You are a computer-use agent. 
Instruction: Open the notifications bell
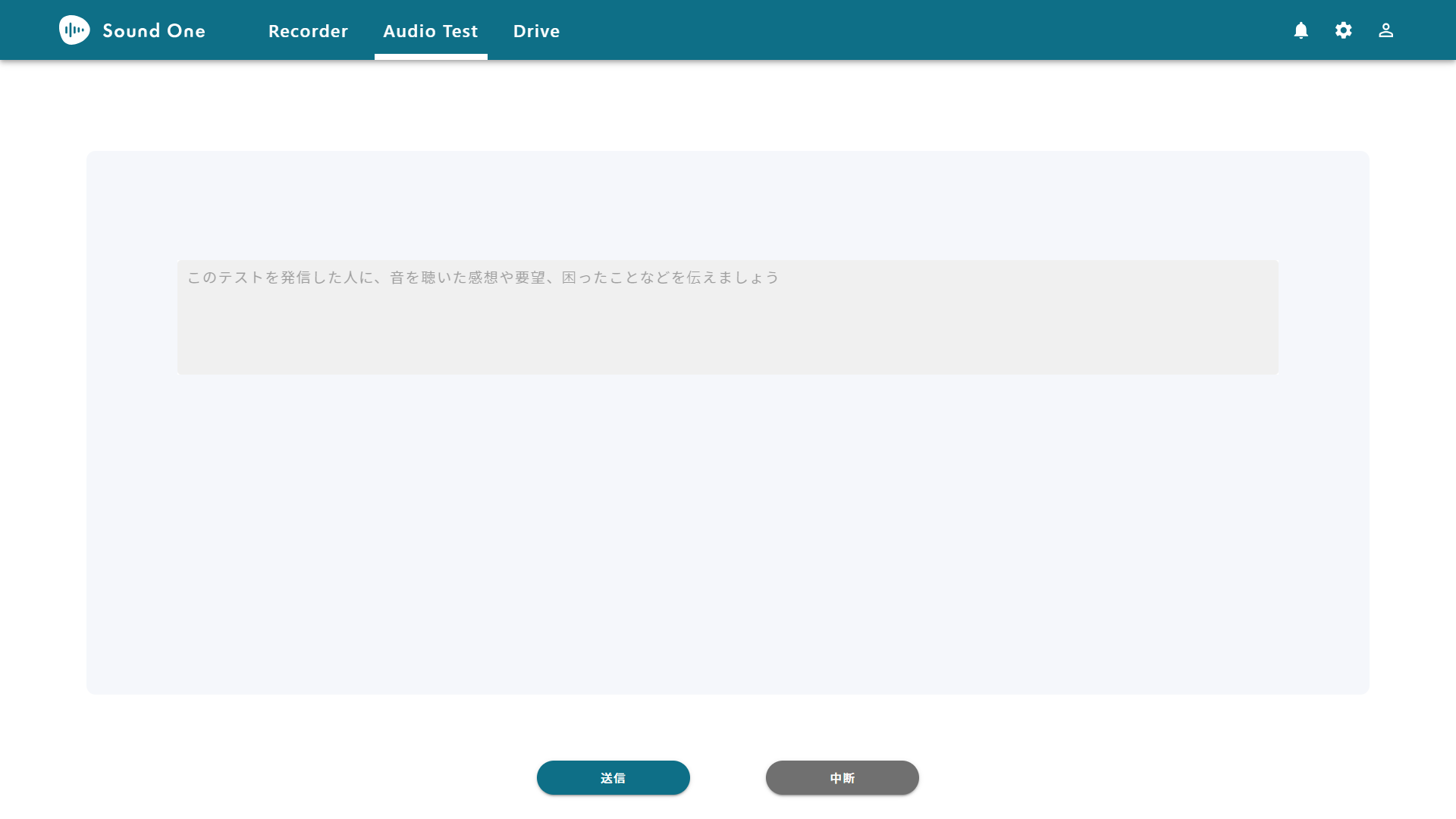[x=1301, y=30]
